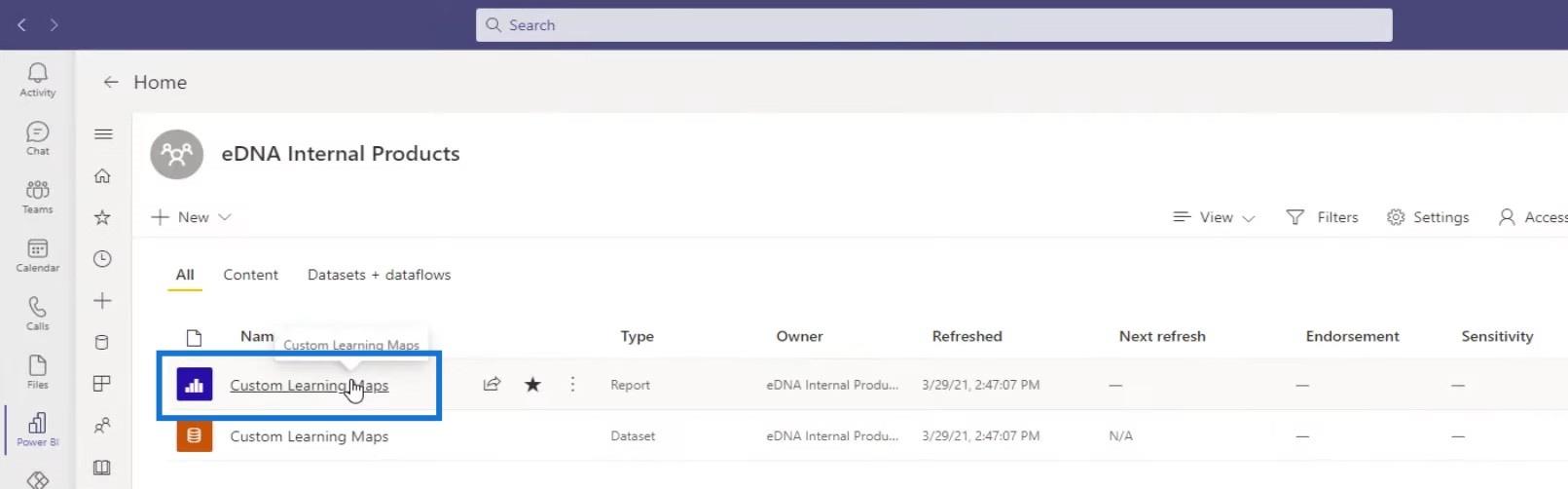Click the orange dataset icon for Custom Learning Maps
The width and height of the screenshot is (1568, 489).
tap(195, 435)
